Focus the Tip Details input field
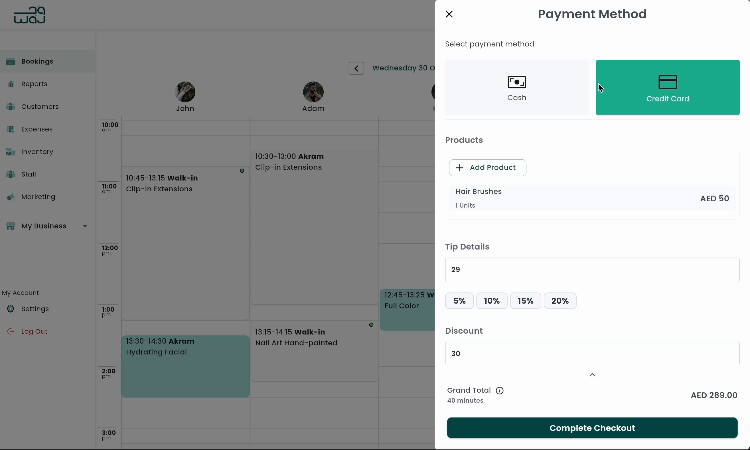 click(x=592, y=270)
